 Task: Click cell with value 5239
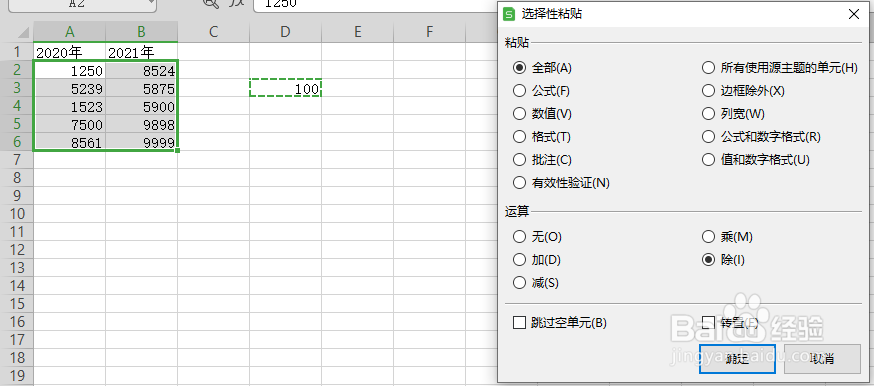pyautogui.click(x=70, y=89)
